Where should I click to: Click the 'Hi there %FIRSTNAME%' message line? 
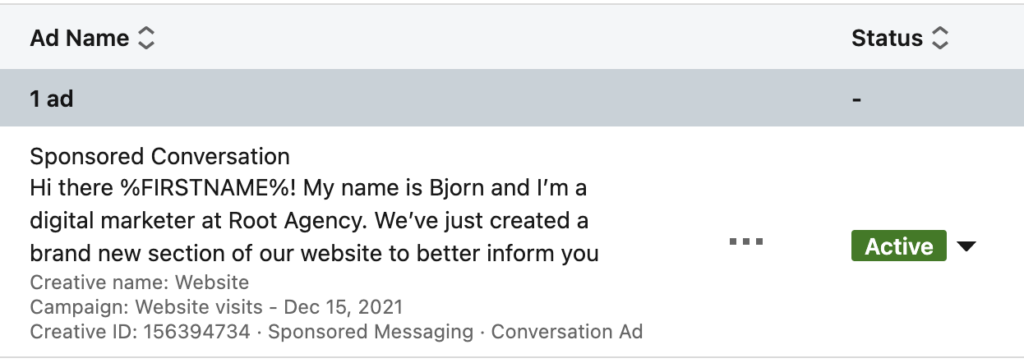click(308, 188)
